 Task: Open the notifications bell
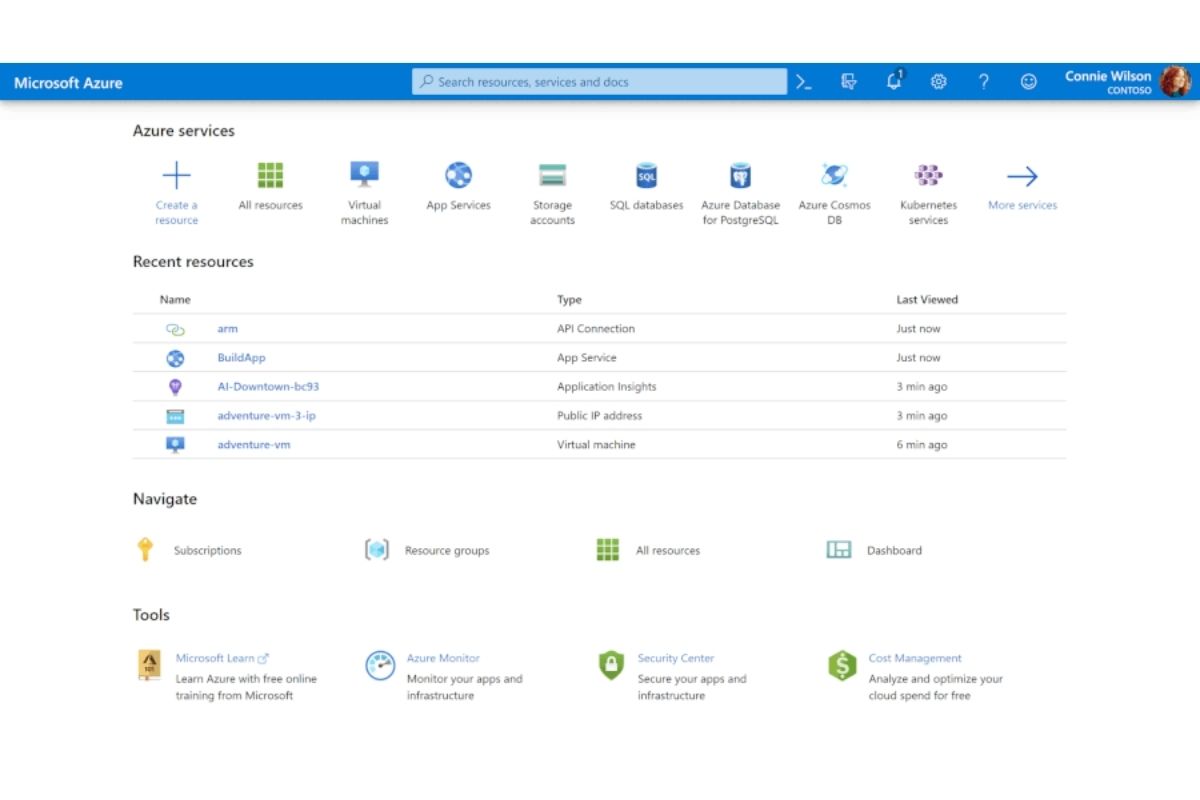[894, 81]
